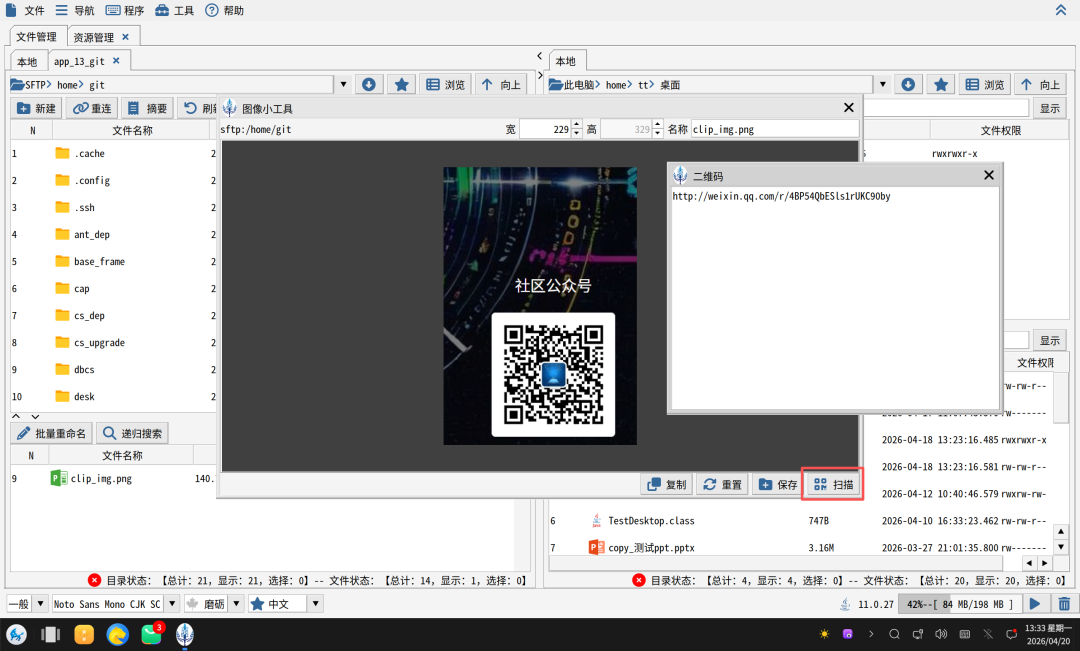Switch to the 文件管理 tab

37,37
